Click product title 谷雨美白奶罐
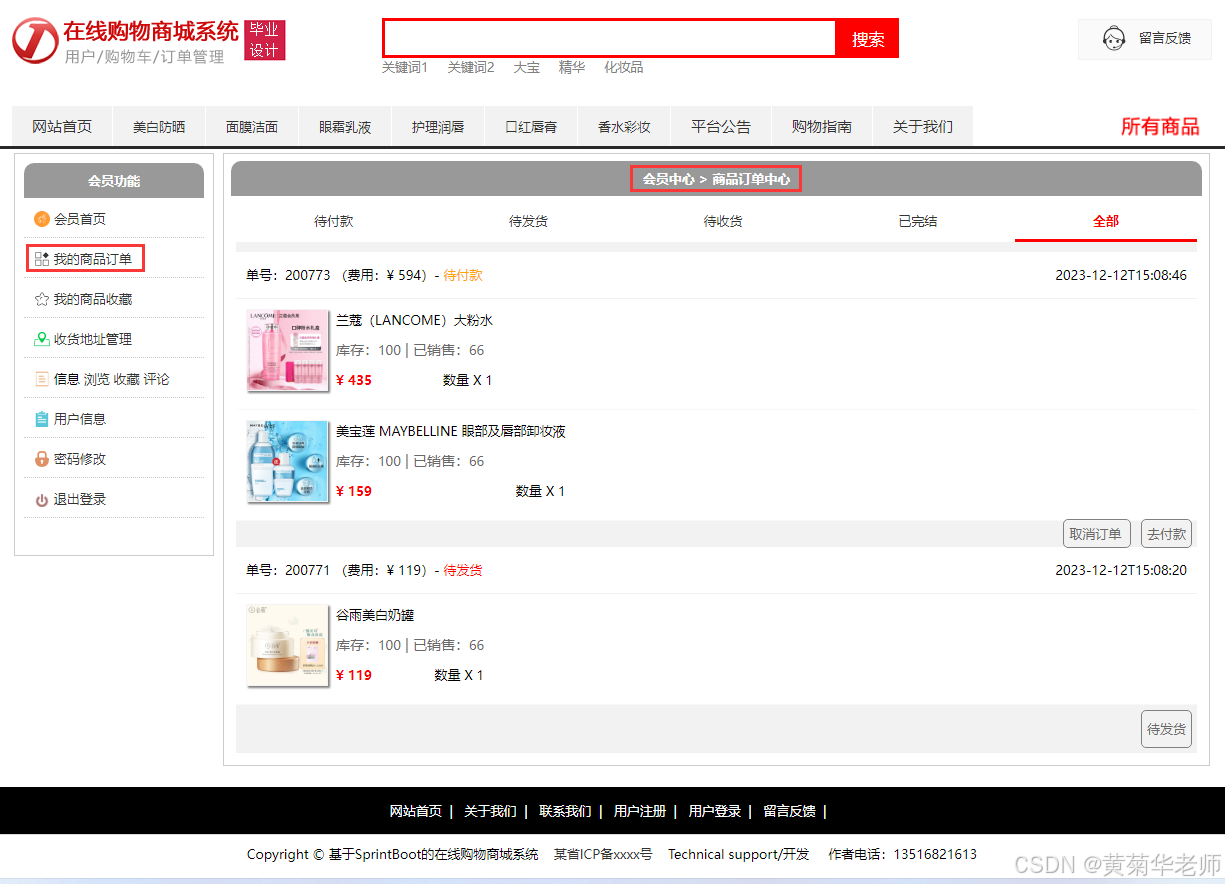 tap(375, 615)
